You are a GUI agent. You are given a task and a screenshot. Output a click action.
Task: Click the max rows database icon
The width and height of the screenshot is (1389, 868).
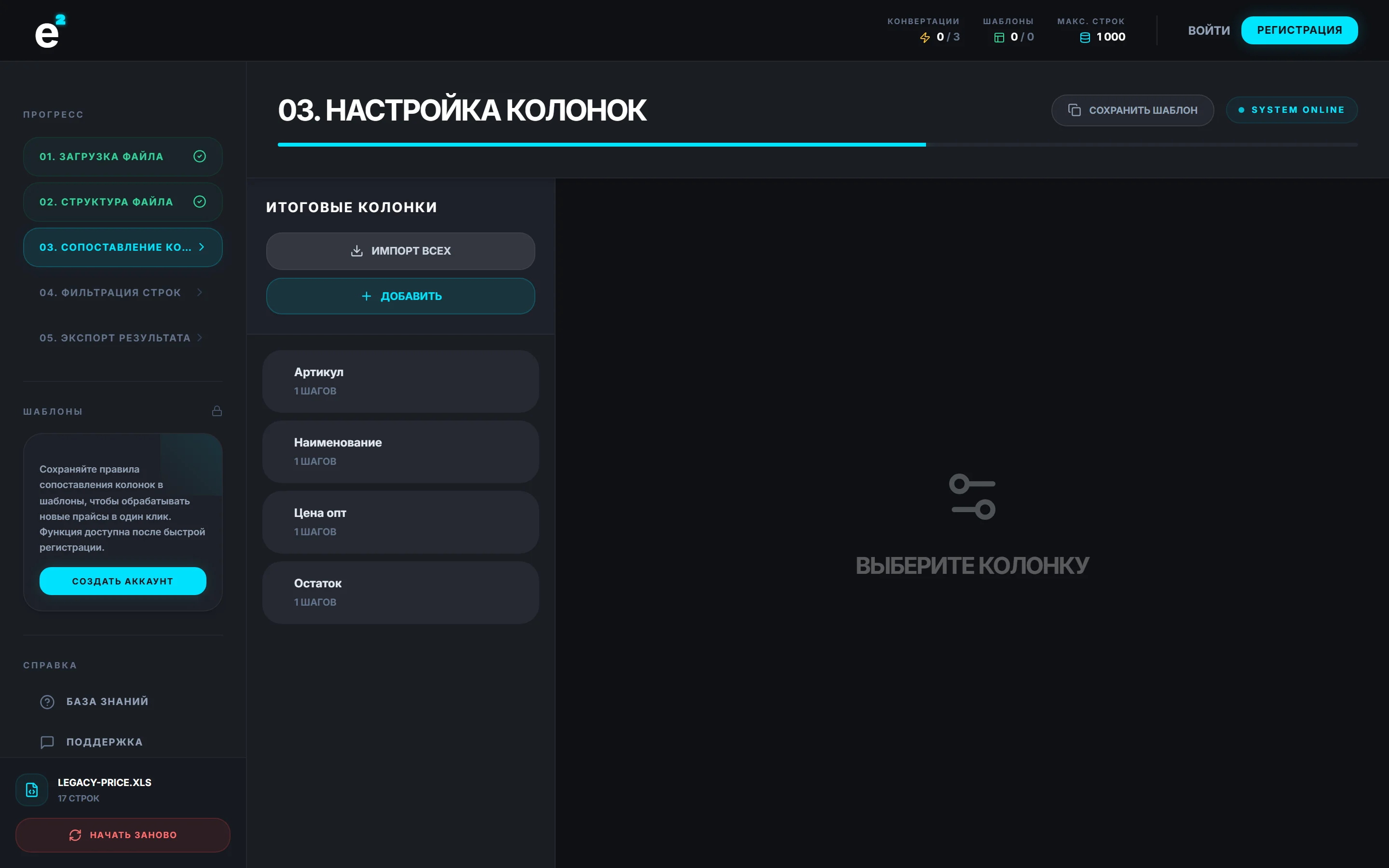point(1085,37)
